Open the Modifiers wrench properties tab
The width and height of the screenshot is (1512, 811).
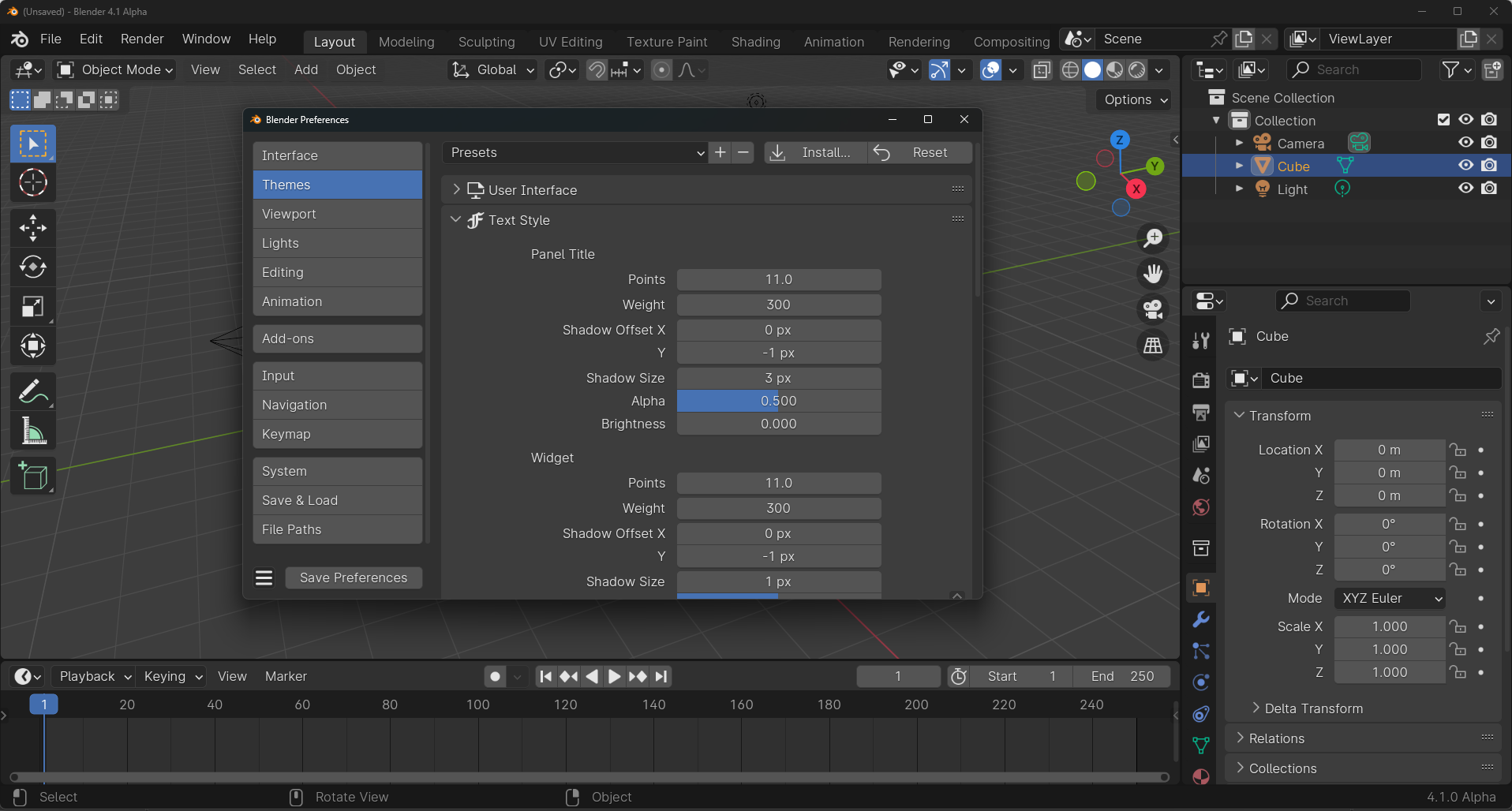point(1201,620)
